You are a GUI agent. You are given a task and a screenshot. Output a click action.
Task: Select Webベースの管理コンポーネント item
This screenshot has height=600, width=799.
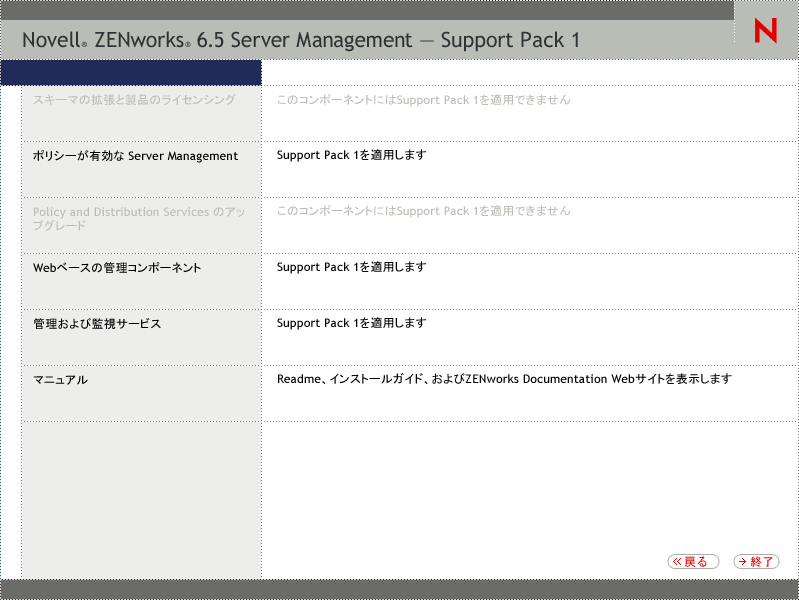coord(117,268)
